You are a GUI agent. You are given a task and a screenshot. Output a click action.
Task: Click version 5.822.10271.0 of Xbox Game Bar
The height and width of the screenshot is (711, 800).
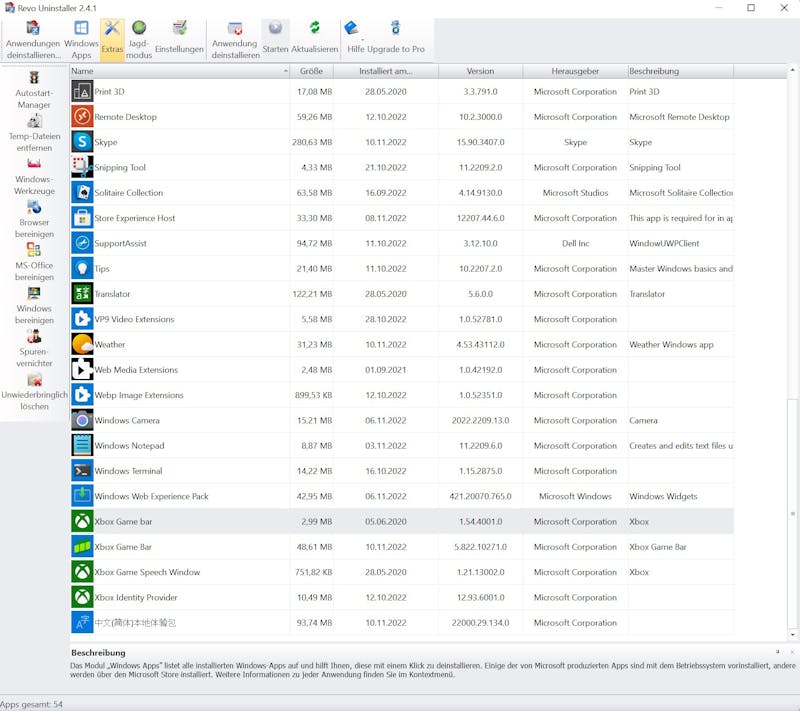point(480,547)
